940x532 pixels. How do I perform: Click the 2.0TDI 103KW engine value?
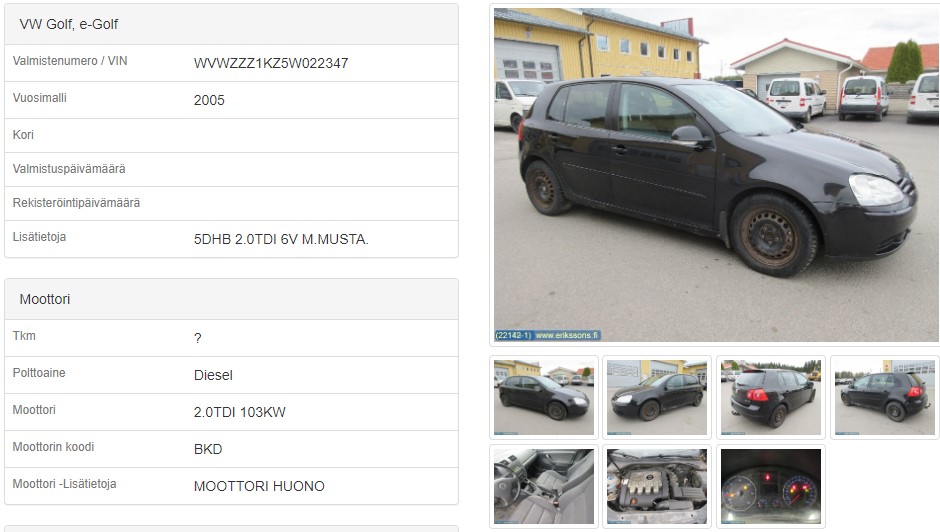click(240, 412)
